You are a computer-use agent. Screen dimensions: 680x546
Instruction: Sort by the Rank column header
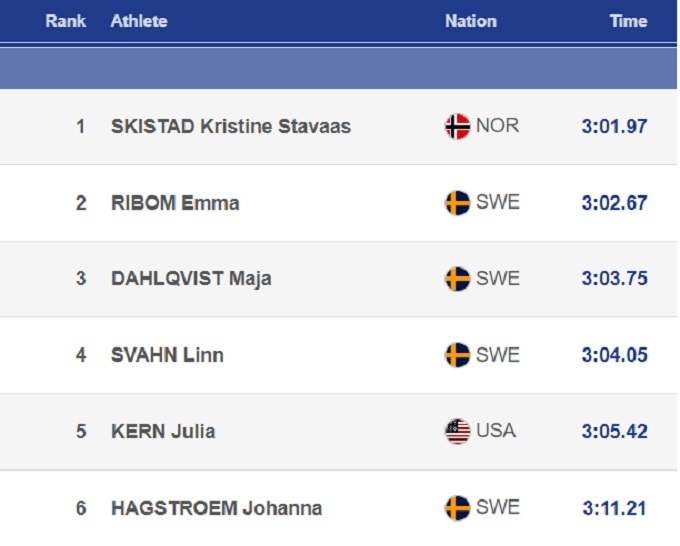click(66, 21)
